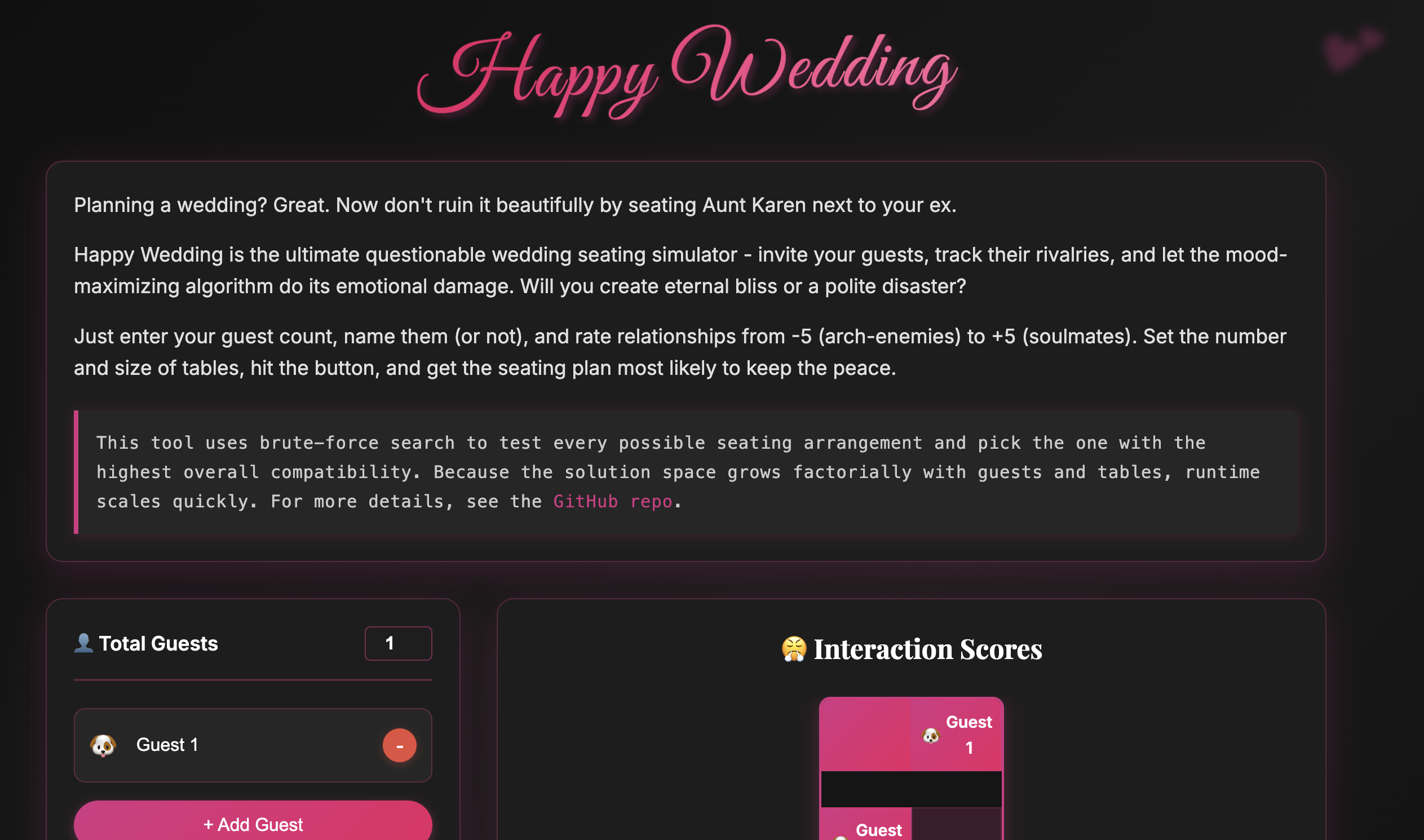Click Guest 1's name to rename it
The width and height of the screenshot is (1424, 840).
(x=167, y=745)
